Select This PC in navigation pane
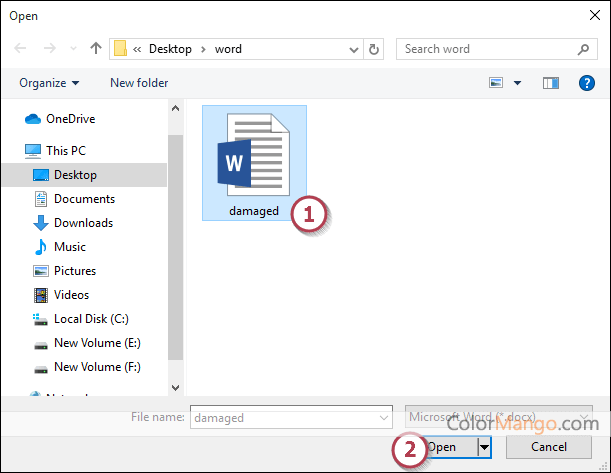The image size is (611, 473). [65, 151]
